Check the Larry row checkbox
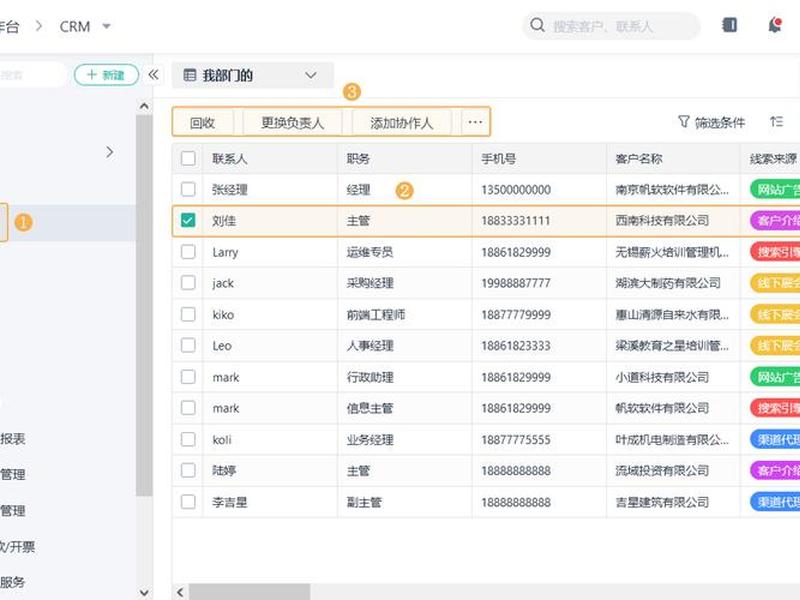The image size is (800, 600). (x=188, y=252)
